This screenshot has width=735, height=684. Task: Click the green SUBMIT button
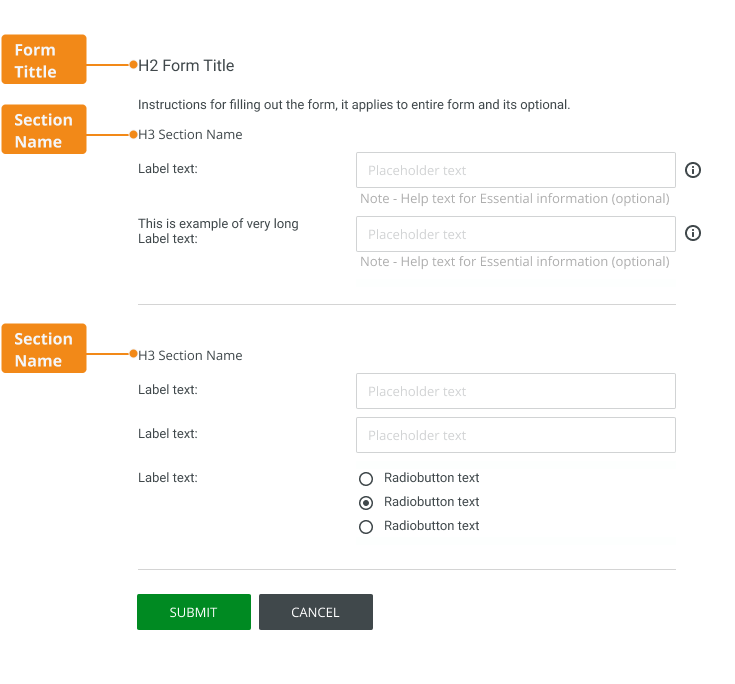[194, 612]
